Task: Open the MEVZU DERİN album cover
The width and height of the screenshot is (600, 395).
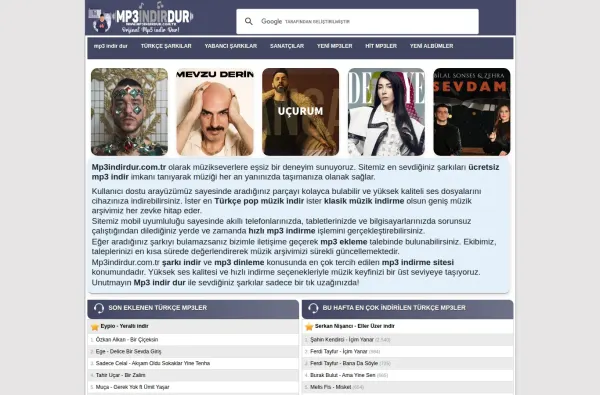Action: pyautogui.click(x=215, y=112)
